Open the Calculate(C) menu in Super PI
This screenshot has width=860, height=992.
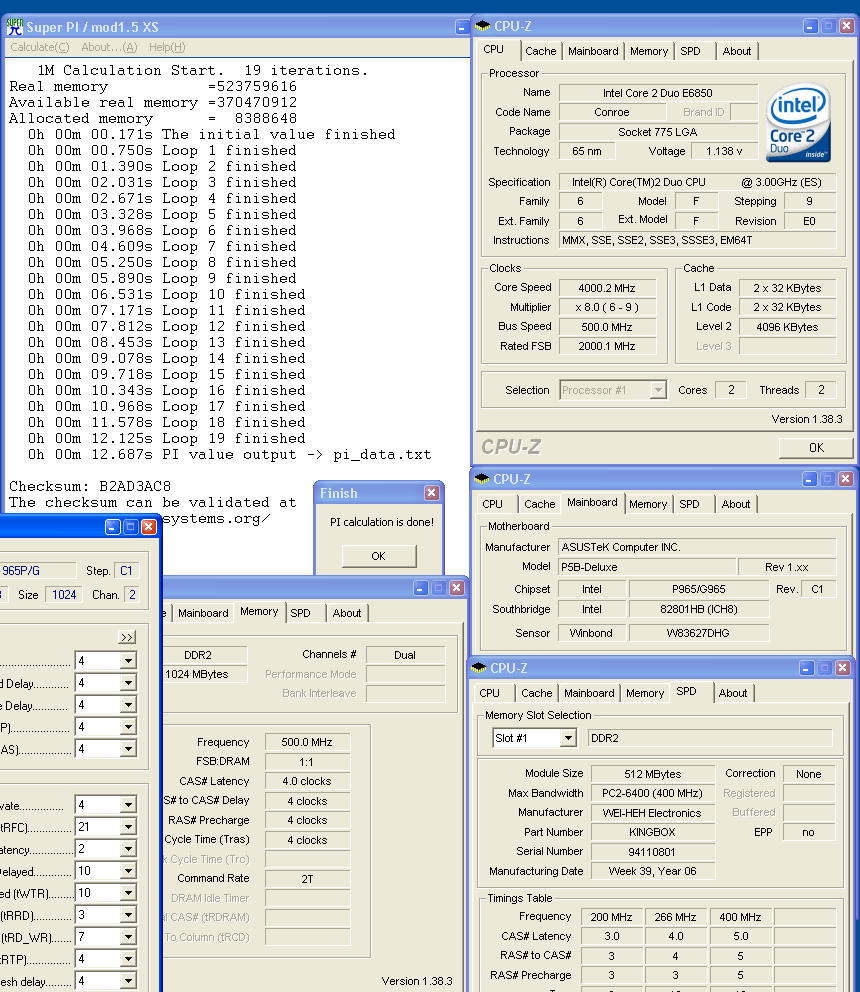pos(40,47)
